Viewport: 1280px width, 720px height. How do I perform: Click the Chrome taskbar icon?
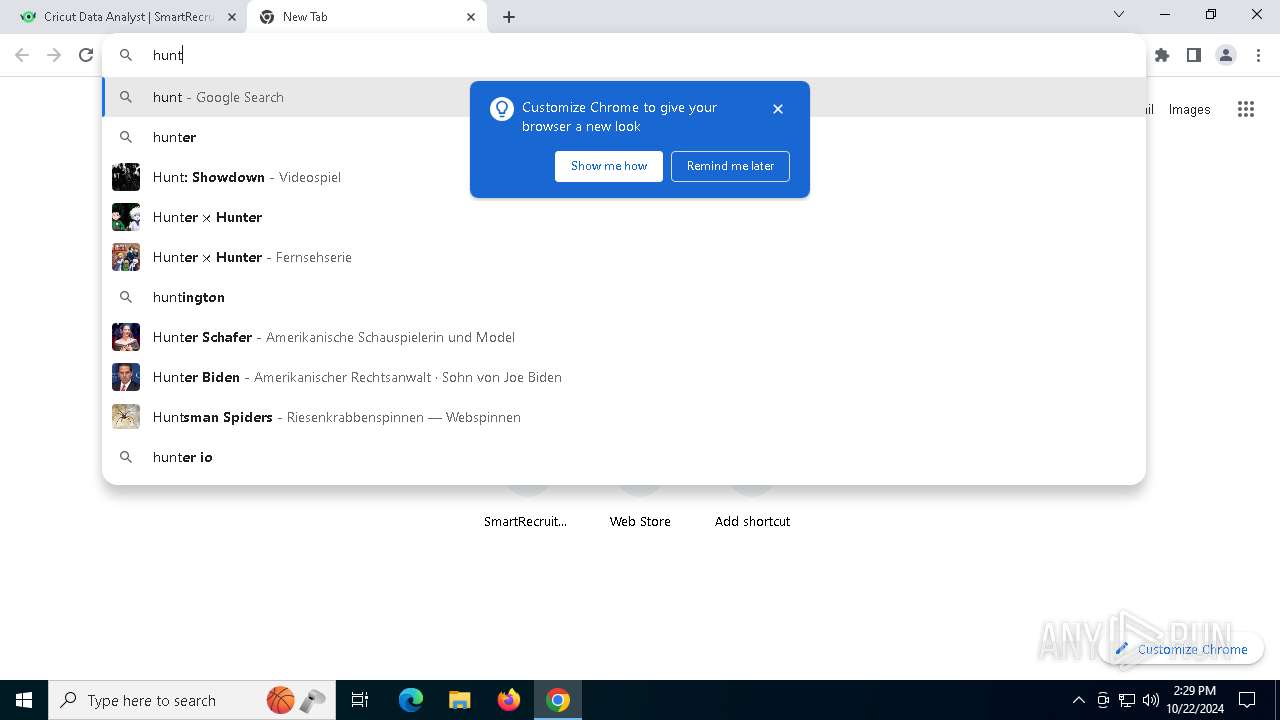pyautogui.click(x=558, y=700)
